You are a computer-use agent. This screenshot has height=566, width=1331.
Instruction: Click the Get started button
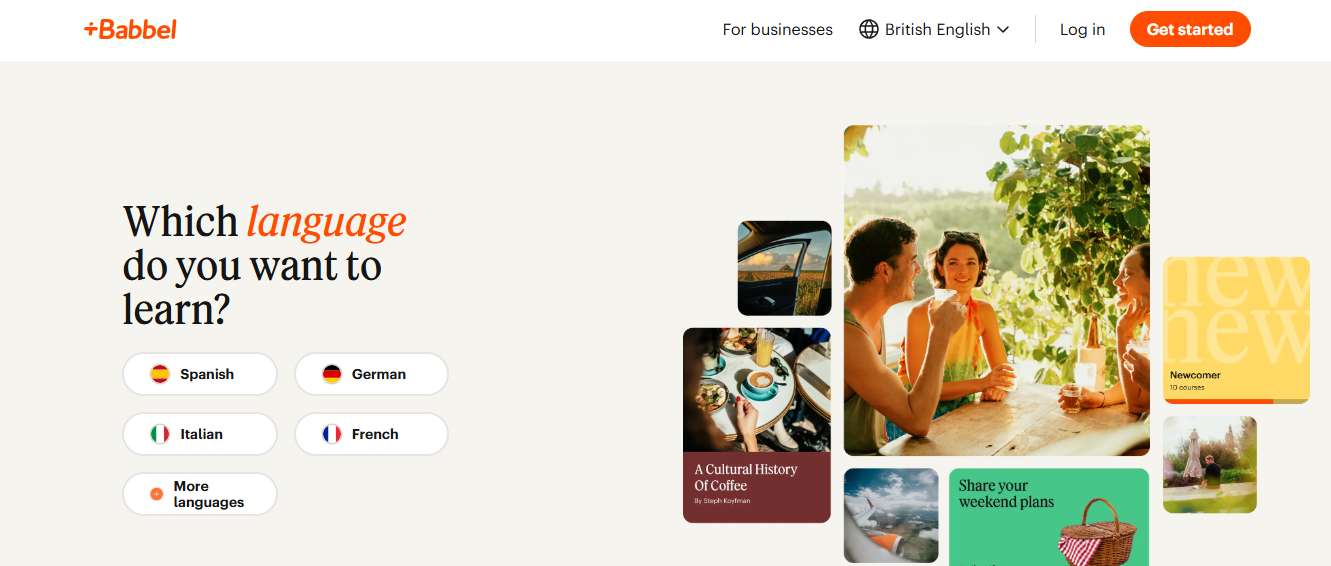coord(1190,29)
